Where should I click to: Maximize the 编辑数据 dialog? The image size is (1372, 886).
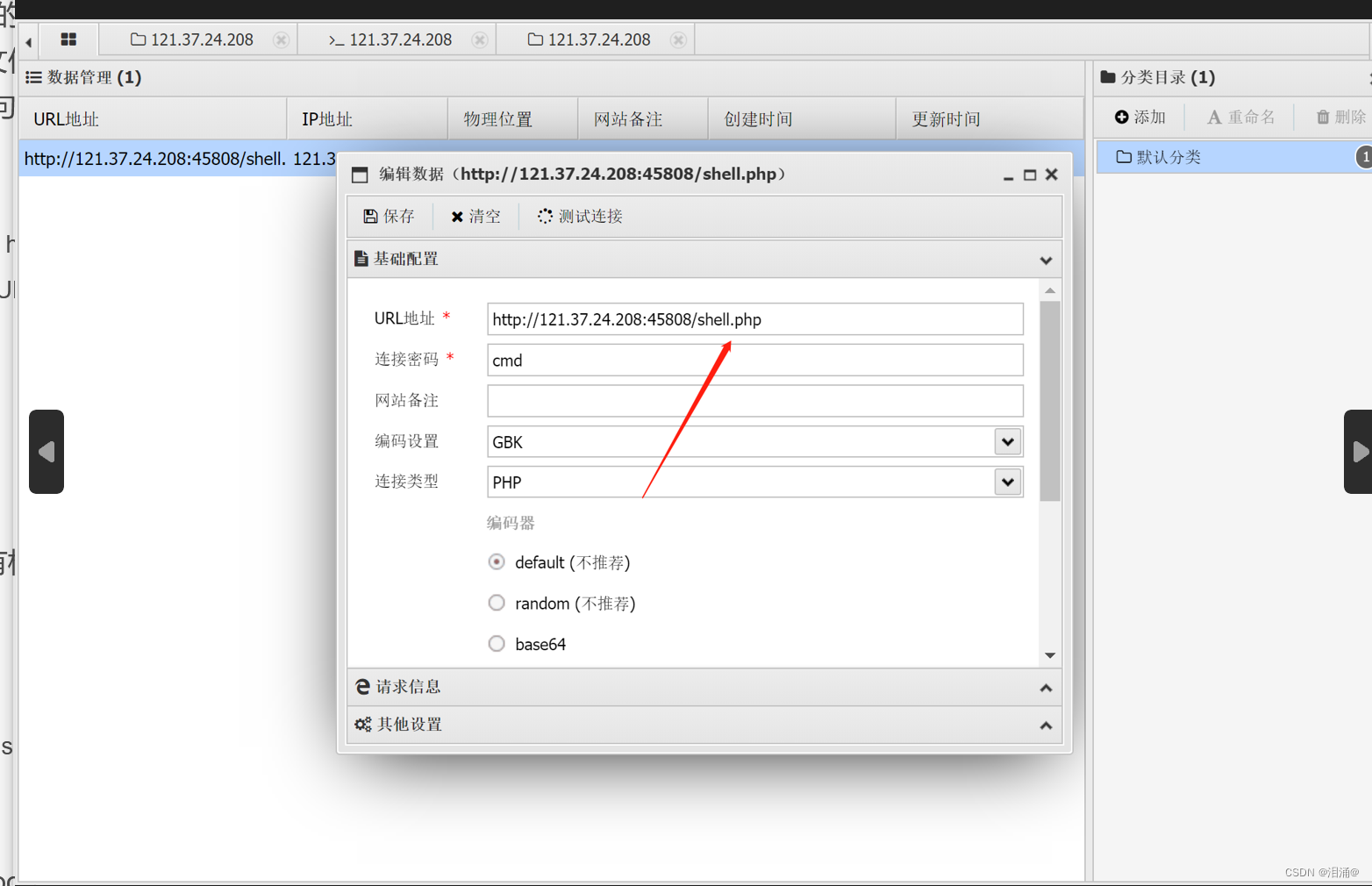pos(1030,175)
